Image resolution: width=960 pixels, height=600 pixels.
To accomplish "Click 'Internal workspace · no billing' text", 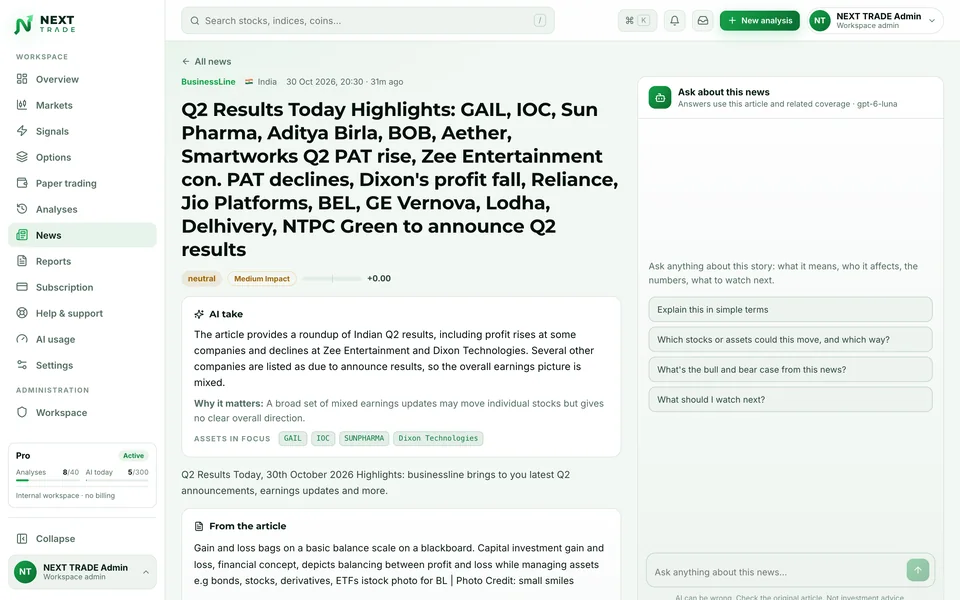I will [66, 496].
